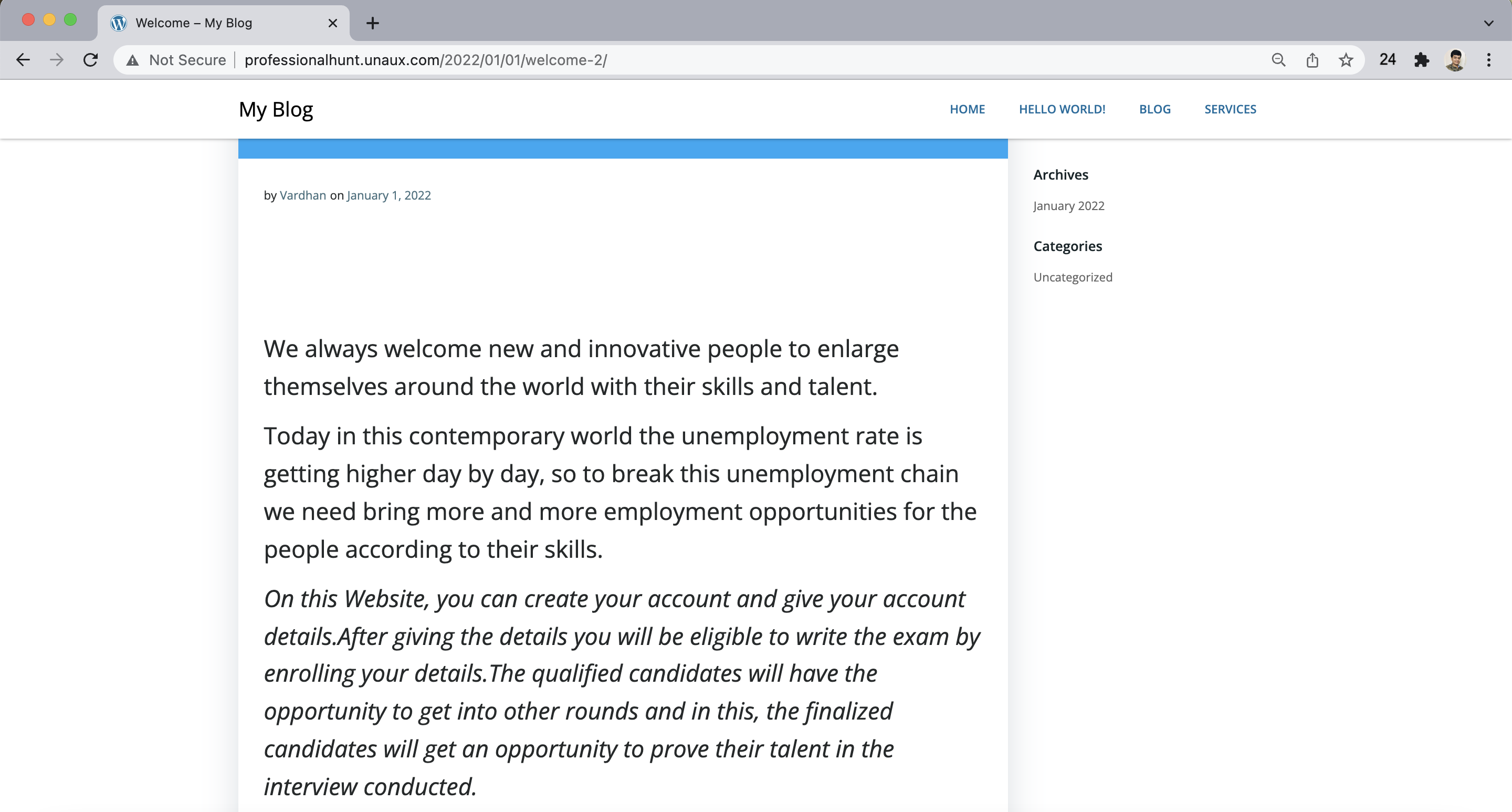Click the URL address bar field
Image resolution: width=1512 pixels, height=812 pixels.
click(705, 60)
